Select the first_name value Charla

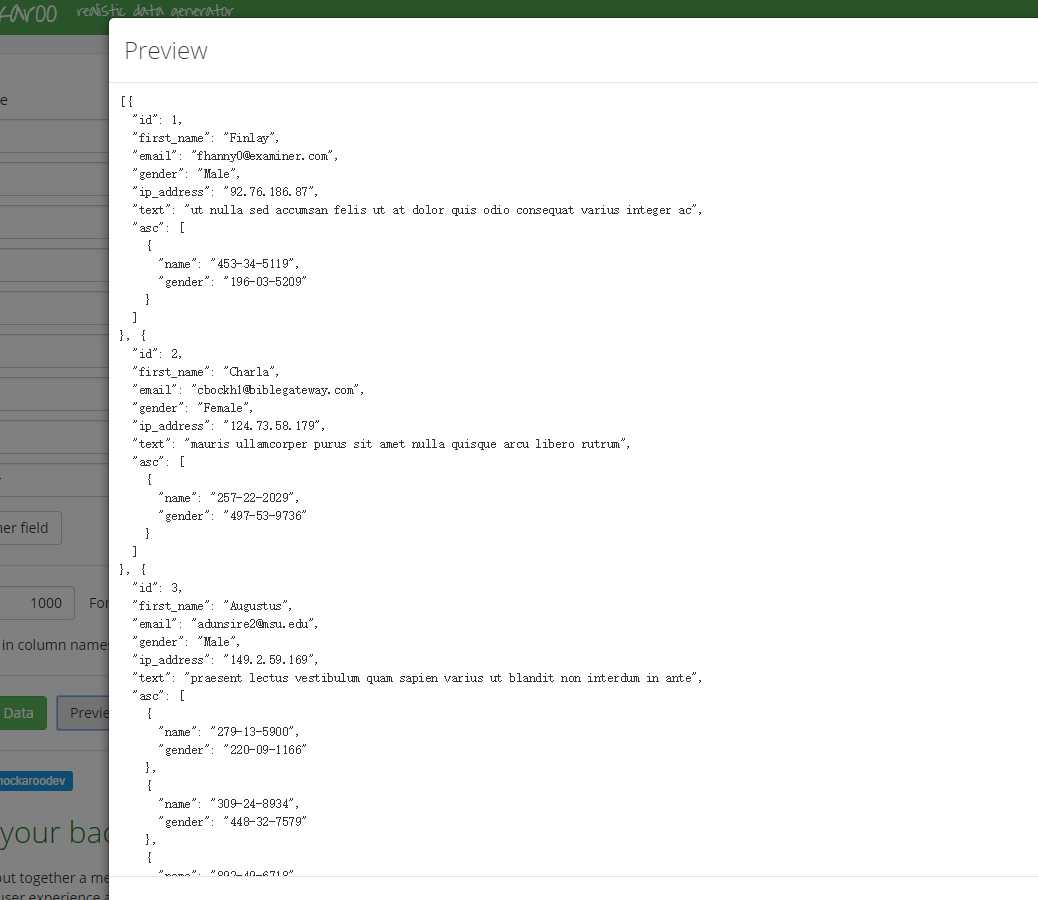point(251,372)
